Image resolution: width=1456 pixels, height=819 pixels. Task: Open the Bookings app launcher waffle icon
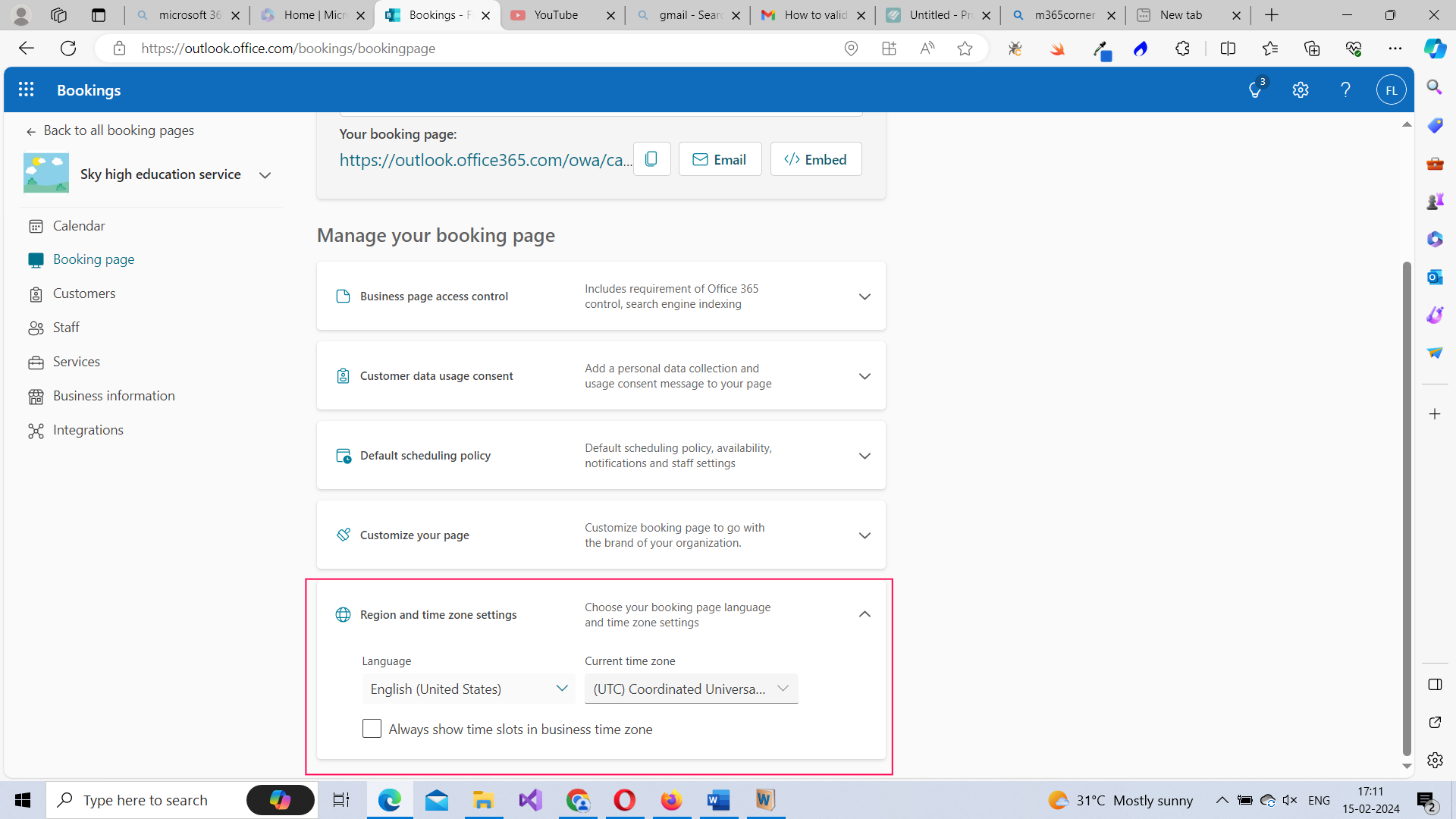[x=26, y=89]
